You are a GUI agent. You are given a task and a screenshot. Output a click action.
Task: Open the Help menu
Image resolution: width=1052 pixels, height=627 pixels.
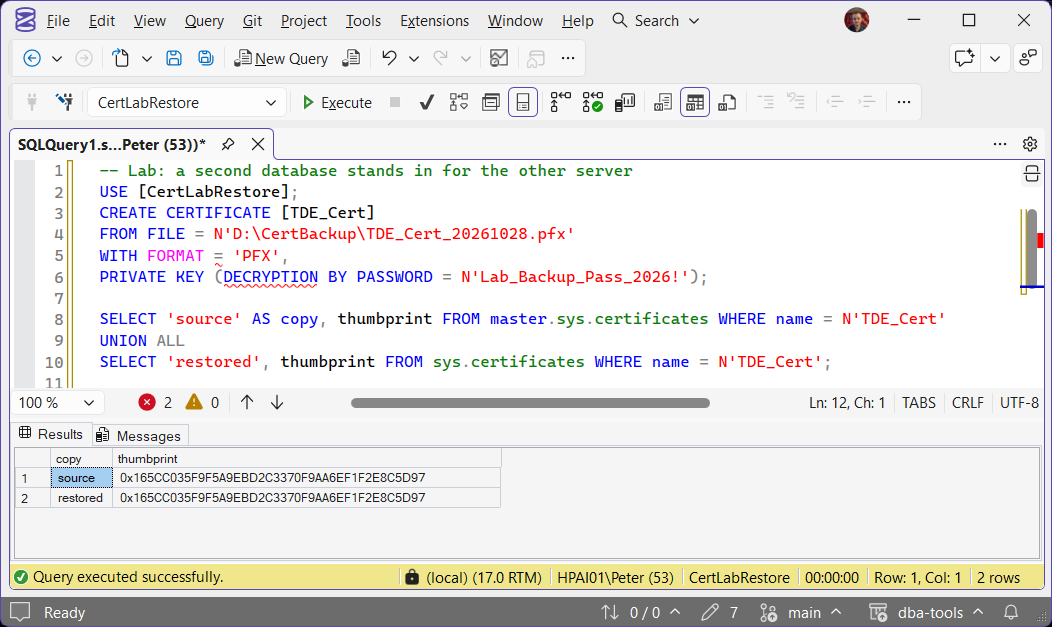[x=578, y=21]
